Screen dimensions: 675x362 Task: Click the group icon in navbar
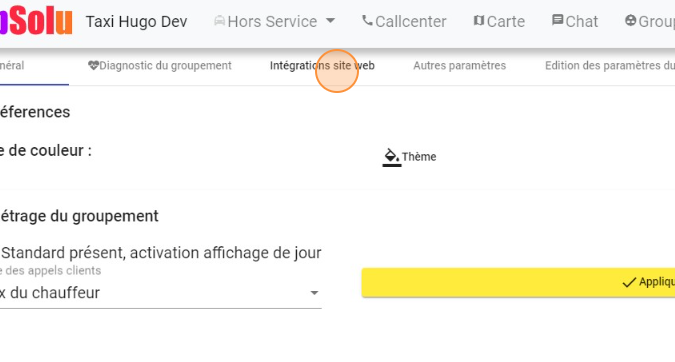pos(630,20)
